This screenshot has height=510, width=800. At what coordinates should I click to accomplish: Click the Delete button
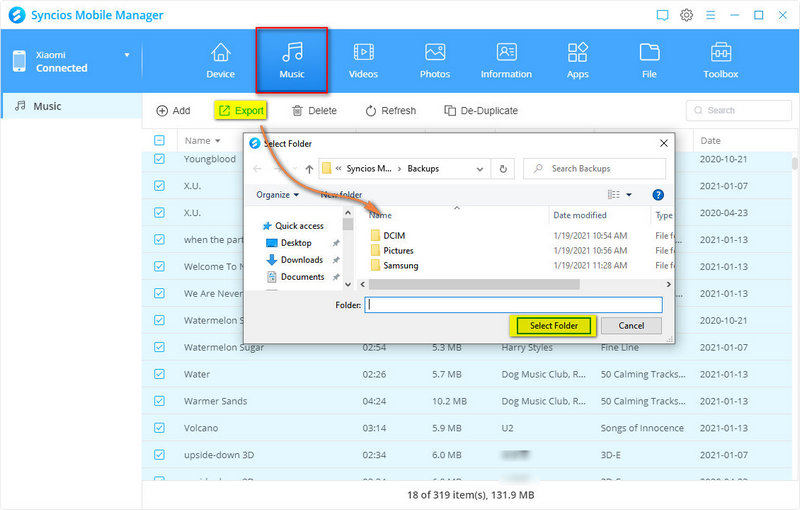pyautogui.click(x=314, y=111)
